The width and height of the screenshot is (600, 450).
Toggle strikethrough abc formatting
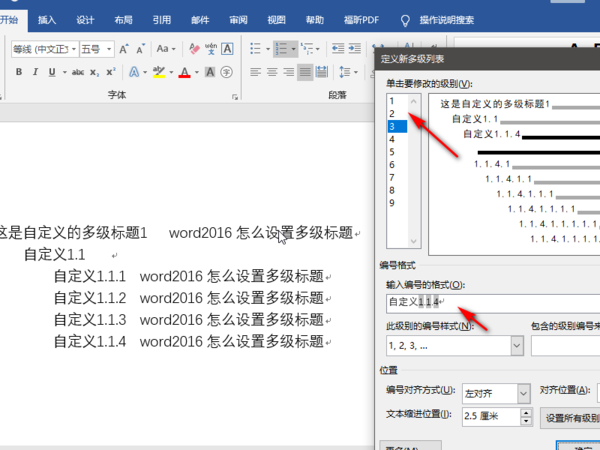78,72
